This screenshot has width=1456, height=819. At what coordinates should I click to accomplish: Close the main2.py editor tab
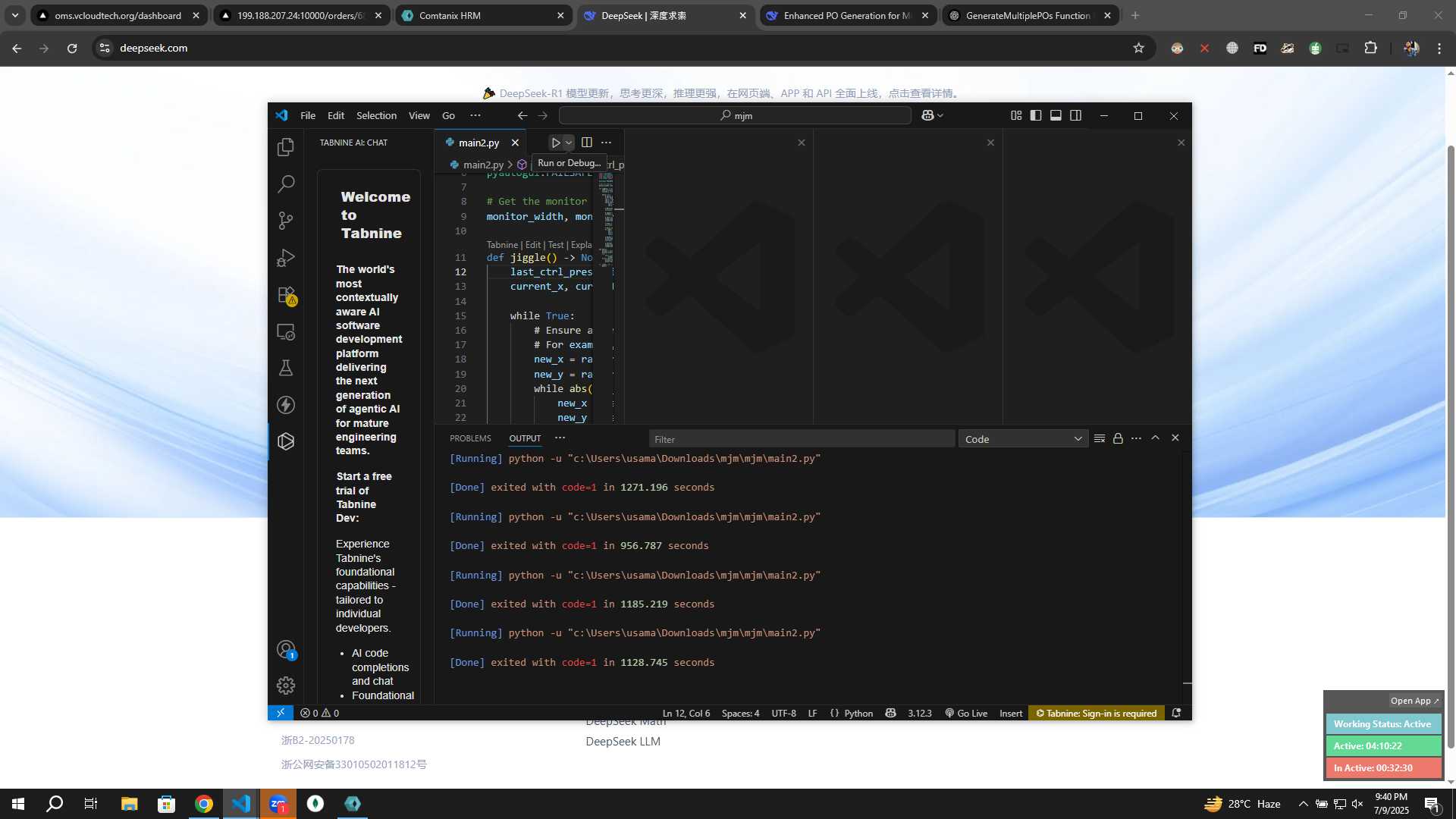(515, 143)
